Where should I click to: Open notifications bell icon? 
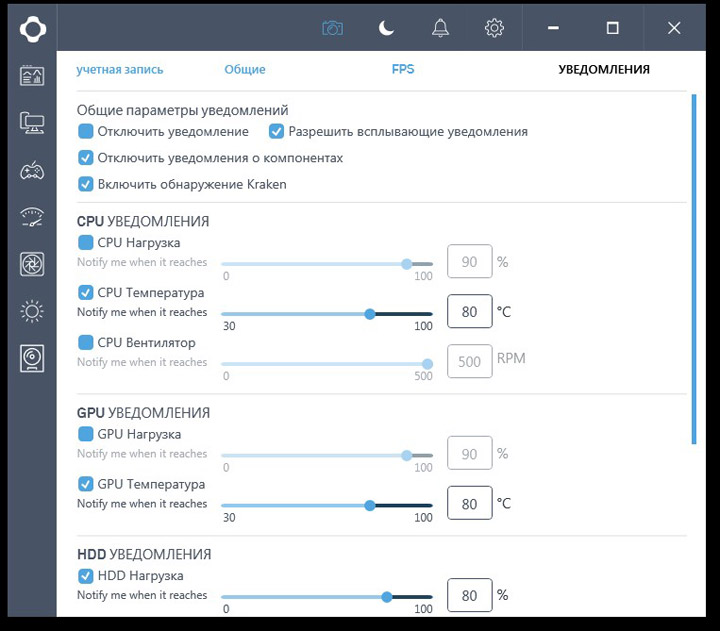(440, 28)
